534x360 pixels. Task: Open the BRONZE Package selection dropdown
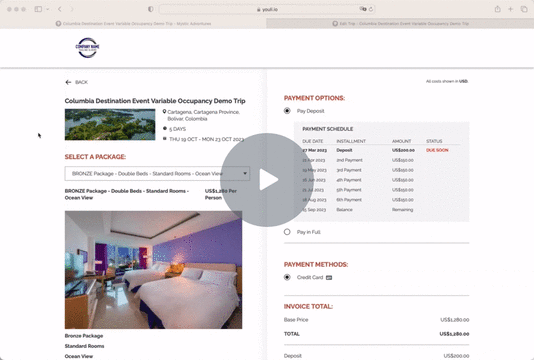(x=157, y=174)
